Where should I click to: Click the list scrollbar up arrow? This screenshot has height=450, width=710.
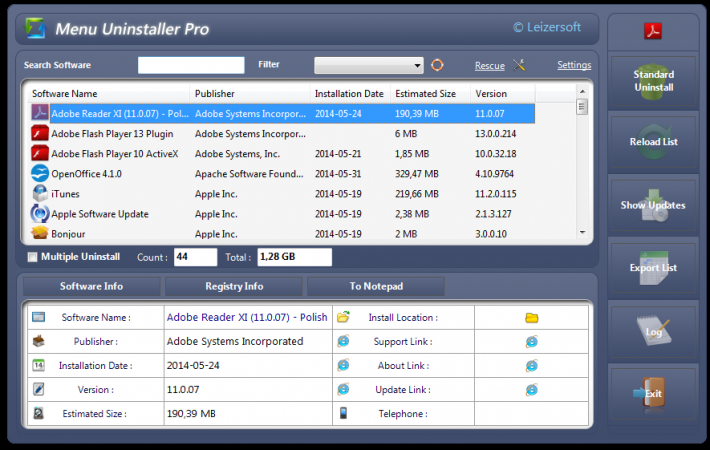click(582, 91)
